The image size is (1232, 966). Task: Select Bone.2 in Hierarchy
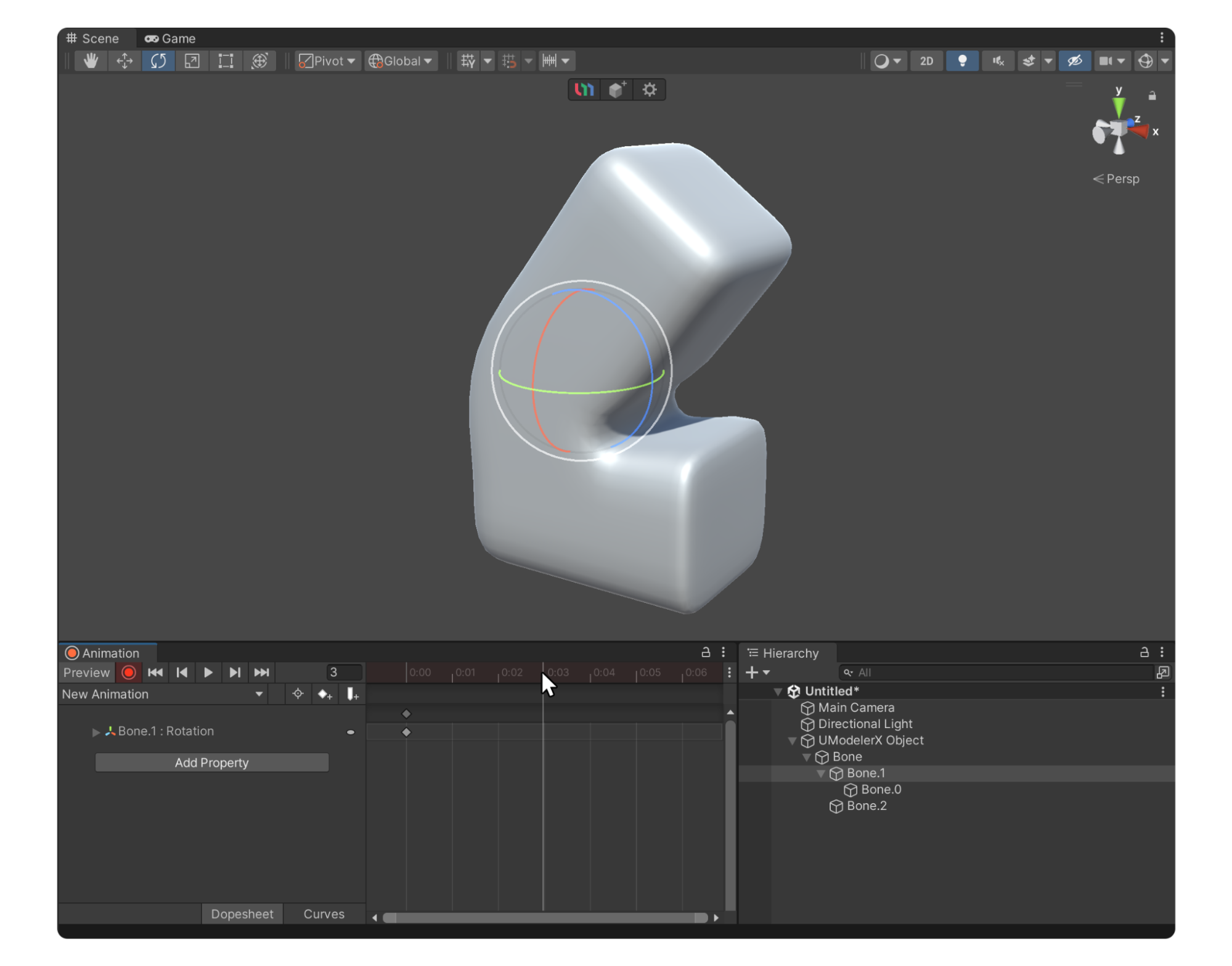(866, 806)
